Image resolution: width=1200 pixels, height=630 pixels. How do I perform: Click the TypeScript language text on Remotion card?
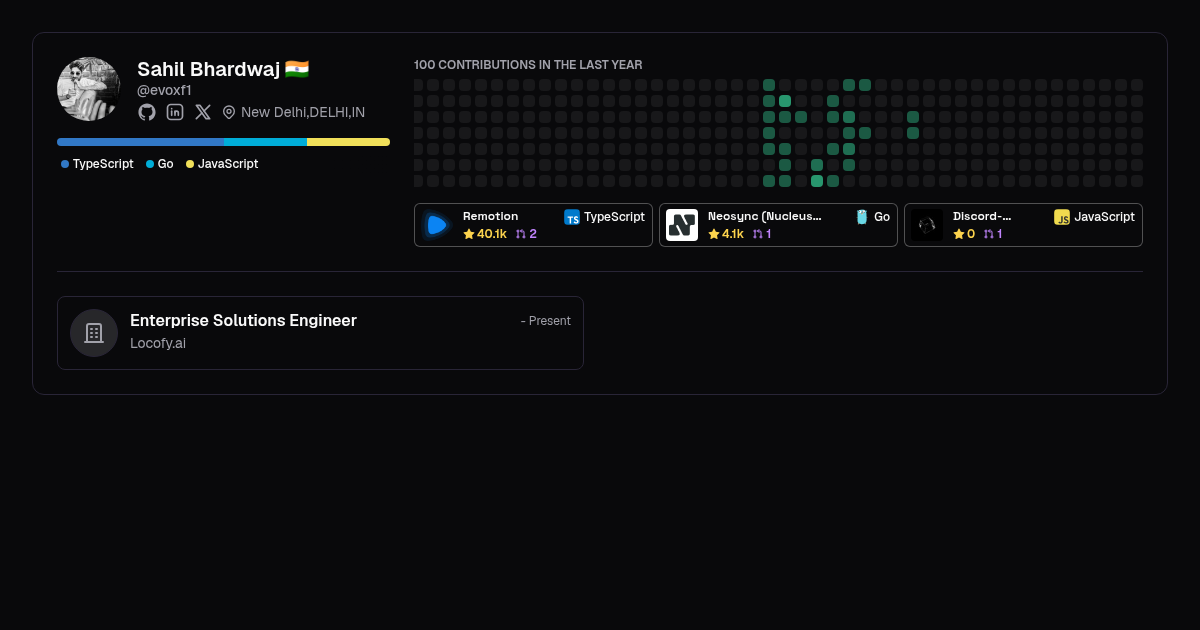(615, 217)
